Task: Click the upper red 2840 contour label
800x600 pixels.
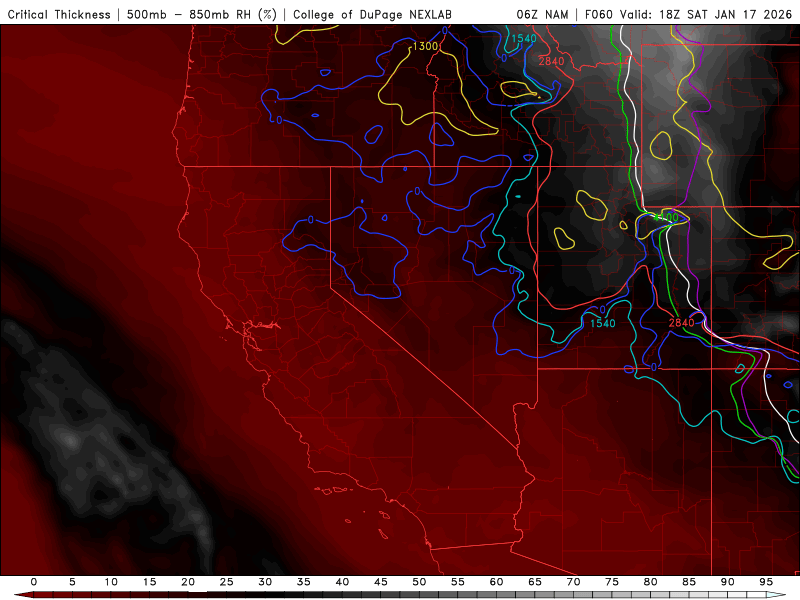Action: [552, 61]
